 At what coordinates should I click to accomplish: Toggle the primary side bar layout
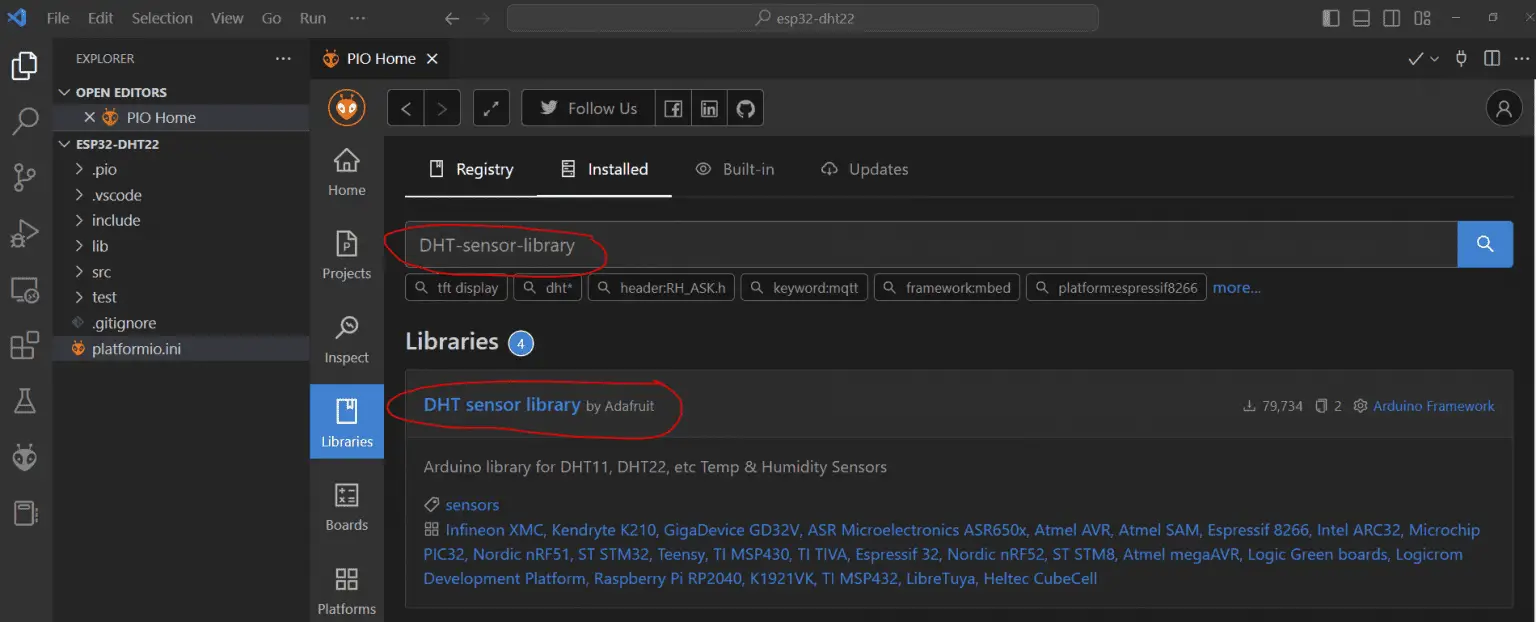pos(1330,18)
